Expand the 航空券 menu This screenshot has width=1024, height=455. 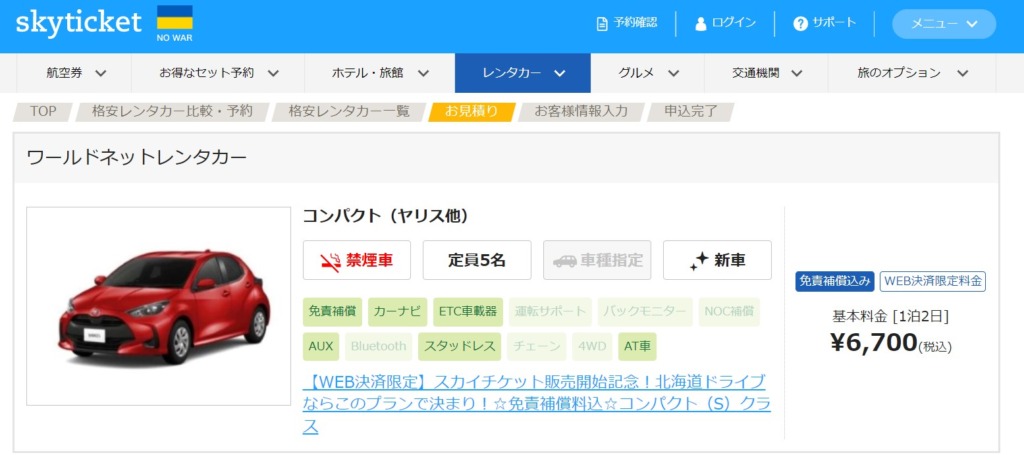coord(74,73)
